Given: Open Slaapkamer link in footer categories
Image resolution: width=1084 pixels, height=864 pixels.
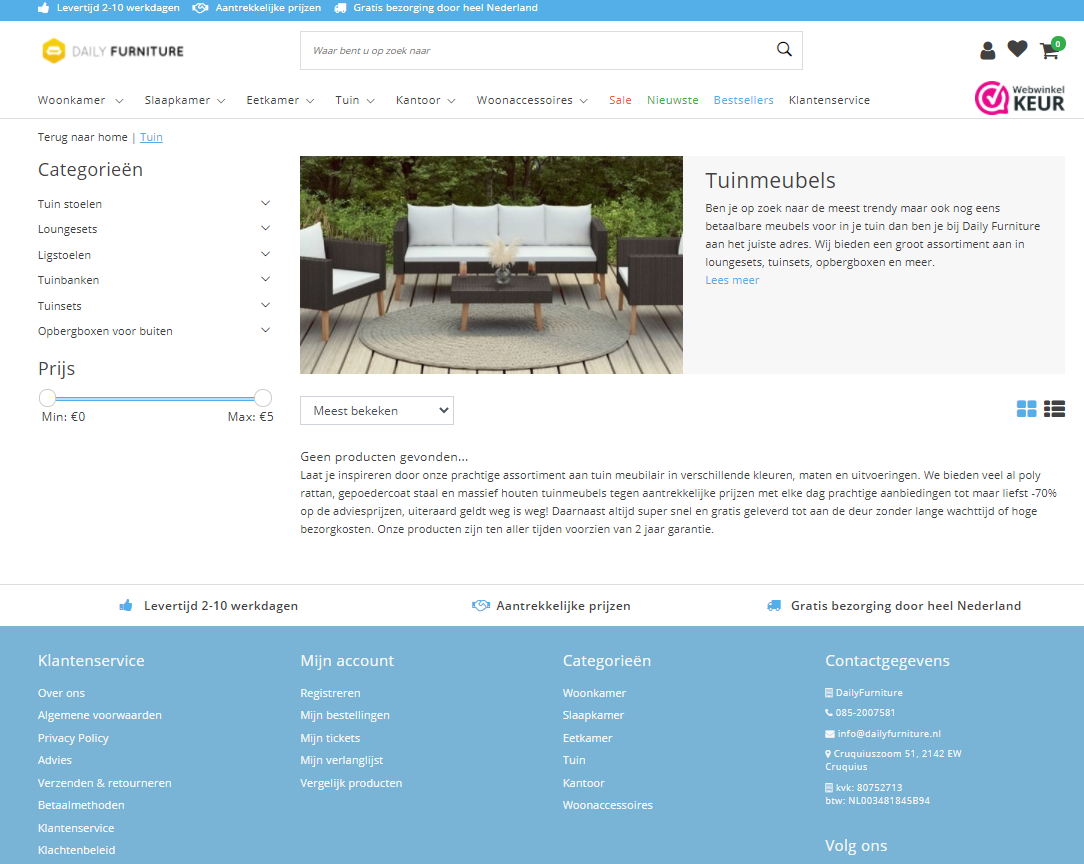Looking at the screenshot, I should pyautogui.click(x=593, y=715).
